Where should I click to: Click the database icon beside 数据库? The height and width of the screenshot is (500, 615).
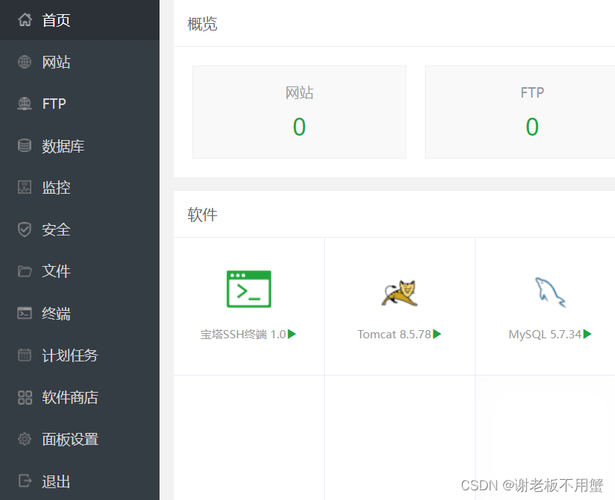pyautogui.click(x=25, y=146)
